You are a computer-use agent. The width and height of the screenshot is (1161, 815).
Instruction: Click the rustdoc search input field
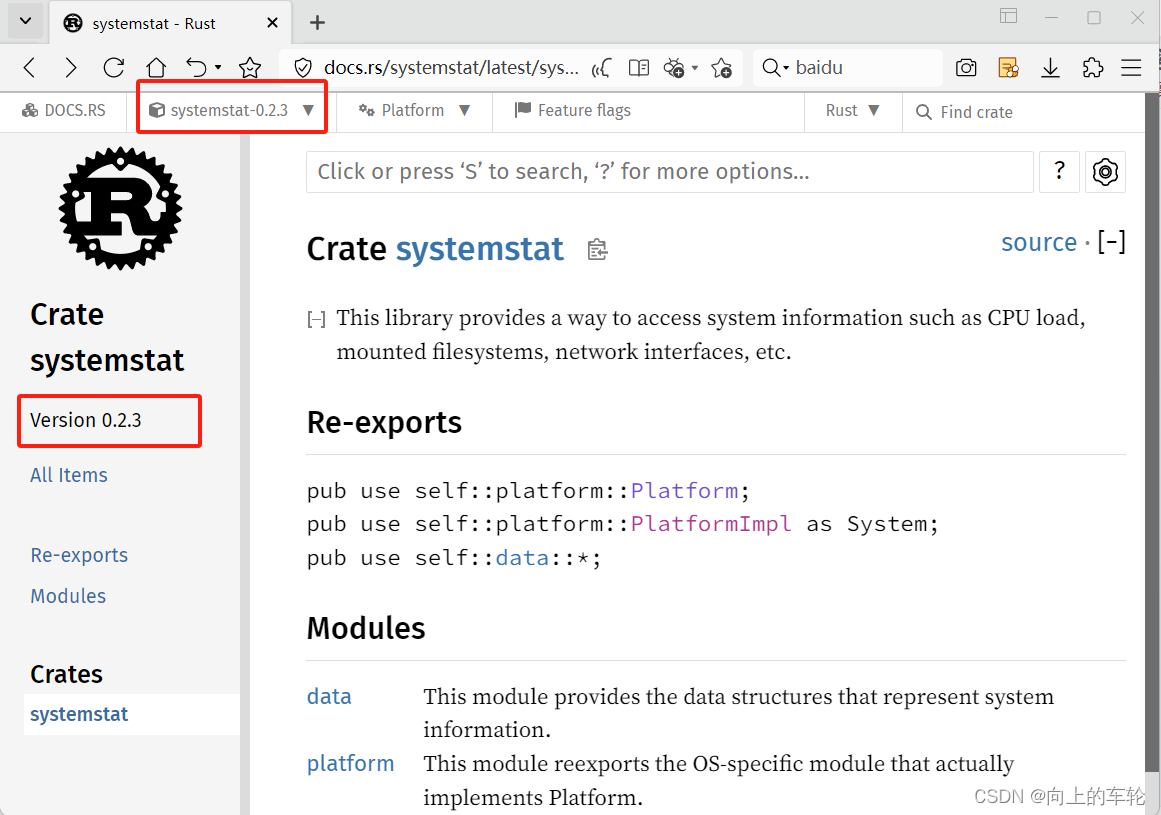(x=670, y=172)
